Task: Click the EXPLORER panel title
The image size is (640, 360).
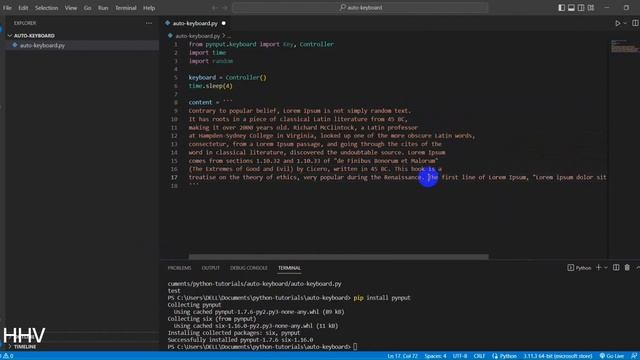Action: click(25, 23)
